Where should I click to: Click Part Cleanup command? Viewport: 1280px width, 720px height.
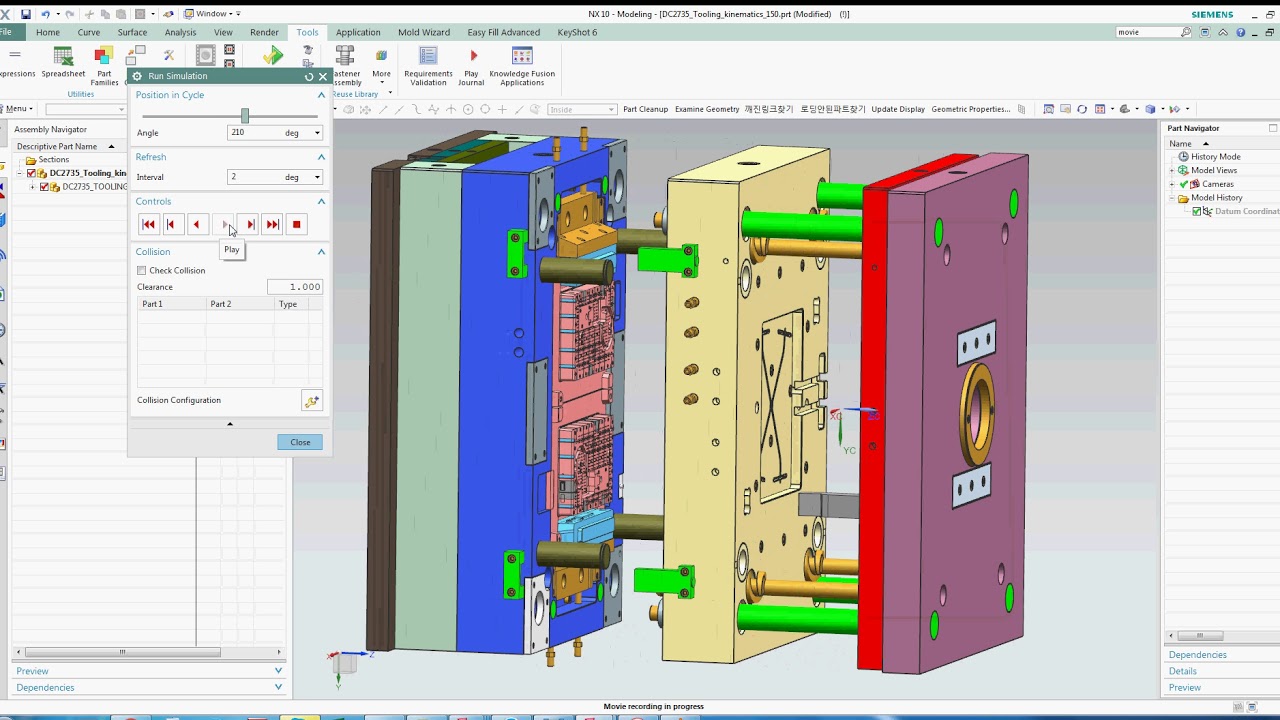[x=645, y=109]
